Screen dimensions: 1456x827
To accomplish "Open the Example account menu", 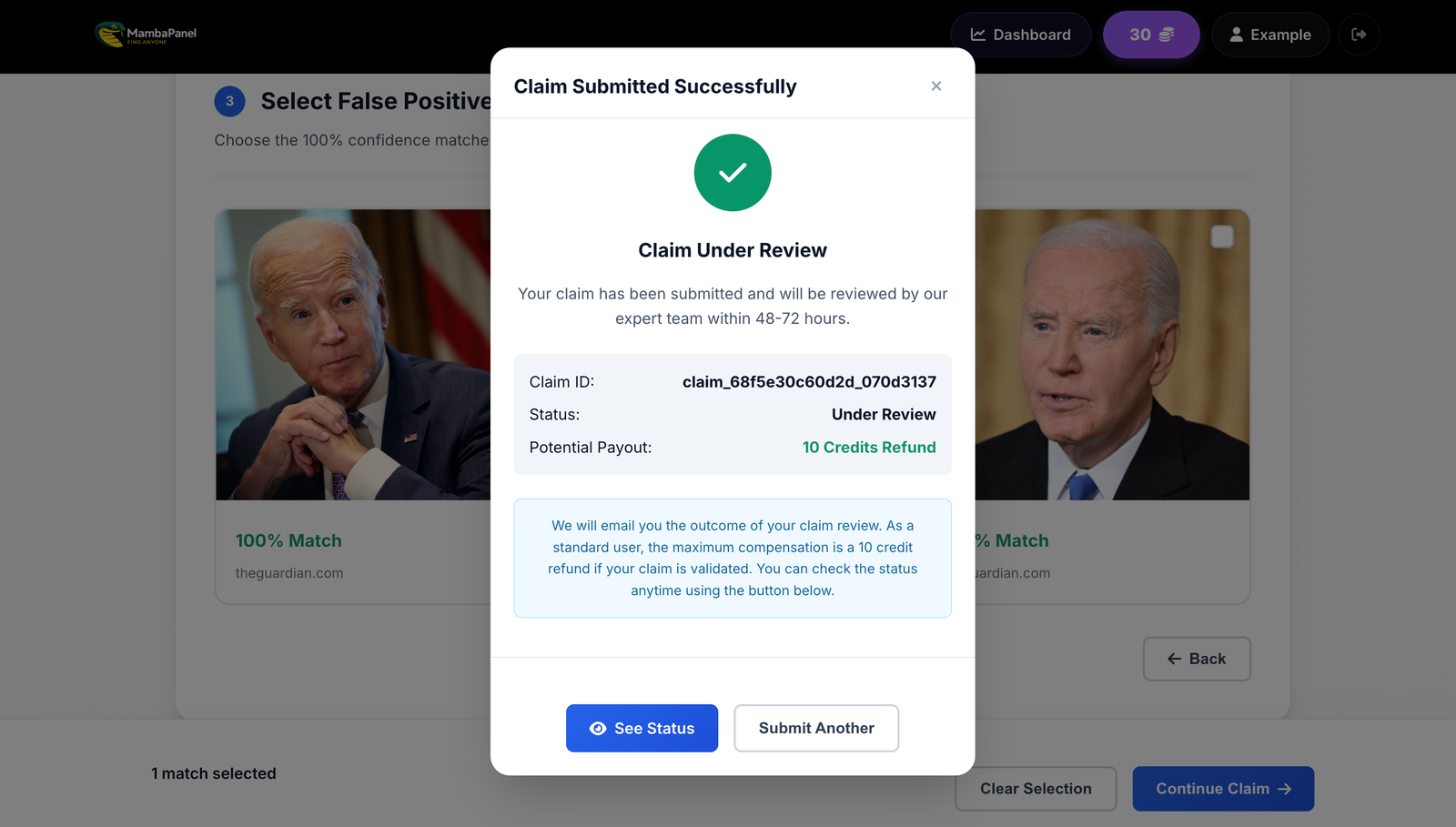I will [x=1270, y=34].
